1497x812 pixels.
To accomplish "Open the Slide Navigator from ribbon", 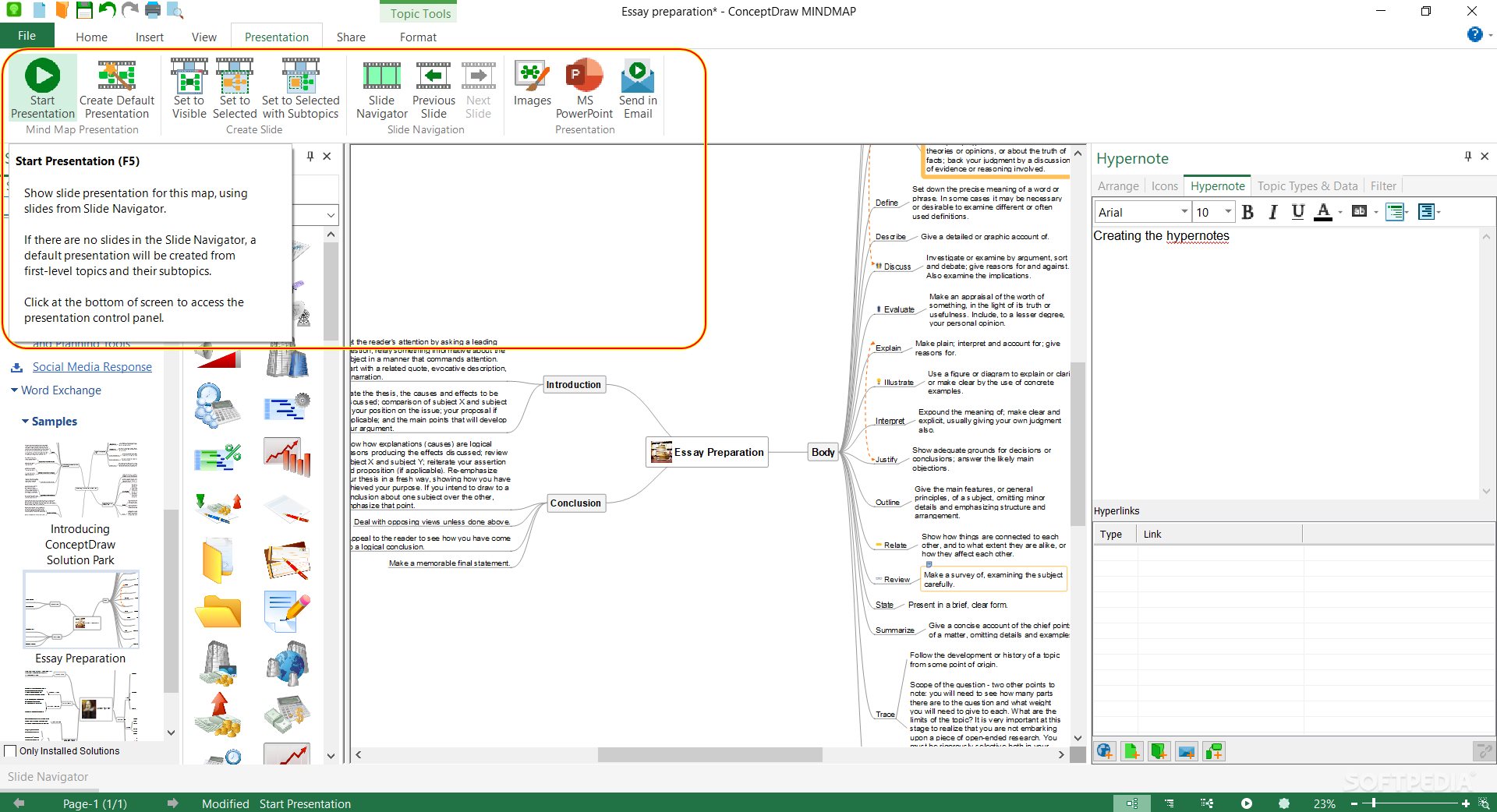I will click(382, 90).
